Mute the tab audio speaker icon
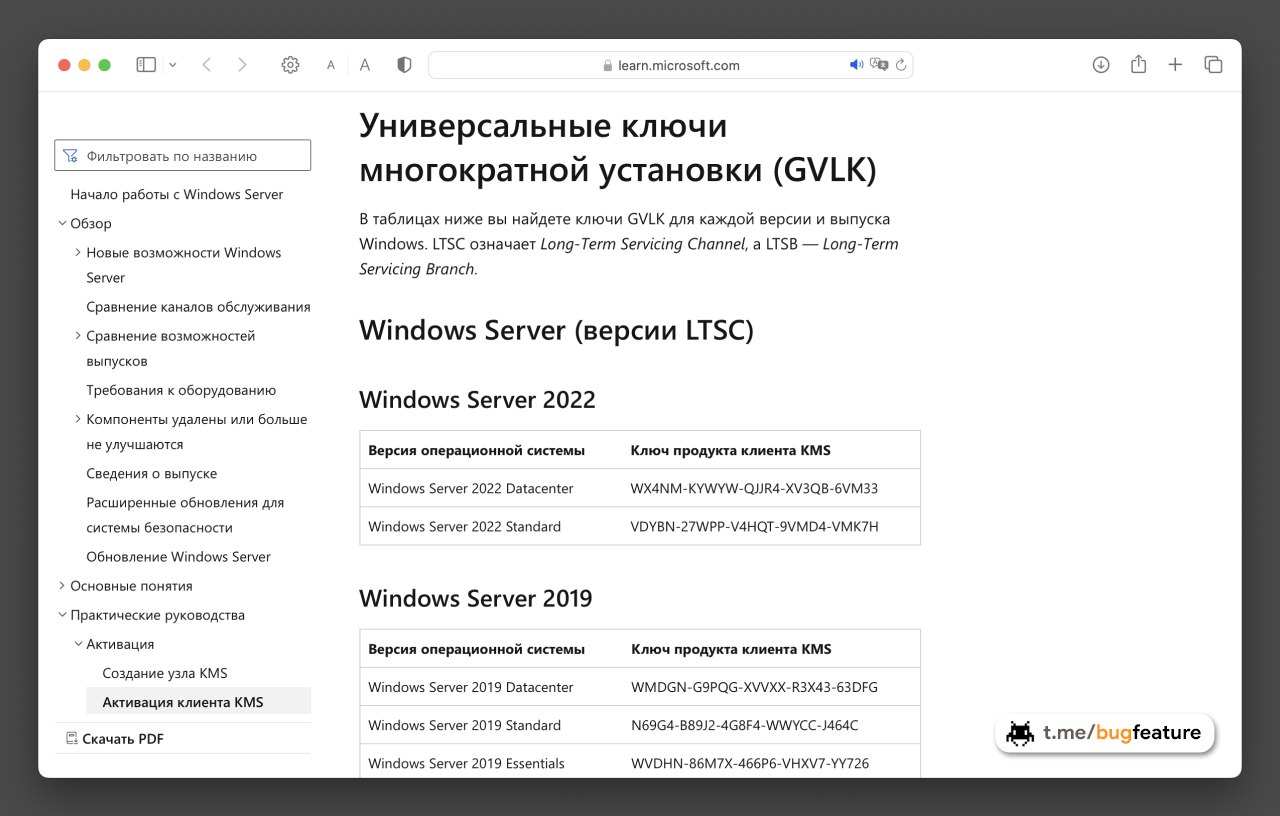1280x816 pixels. pyautogui.click(x=856, y=65)
